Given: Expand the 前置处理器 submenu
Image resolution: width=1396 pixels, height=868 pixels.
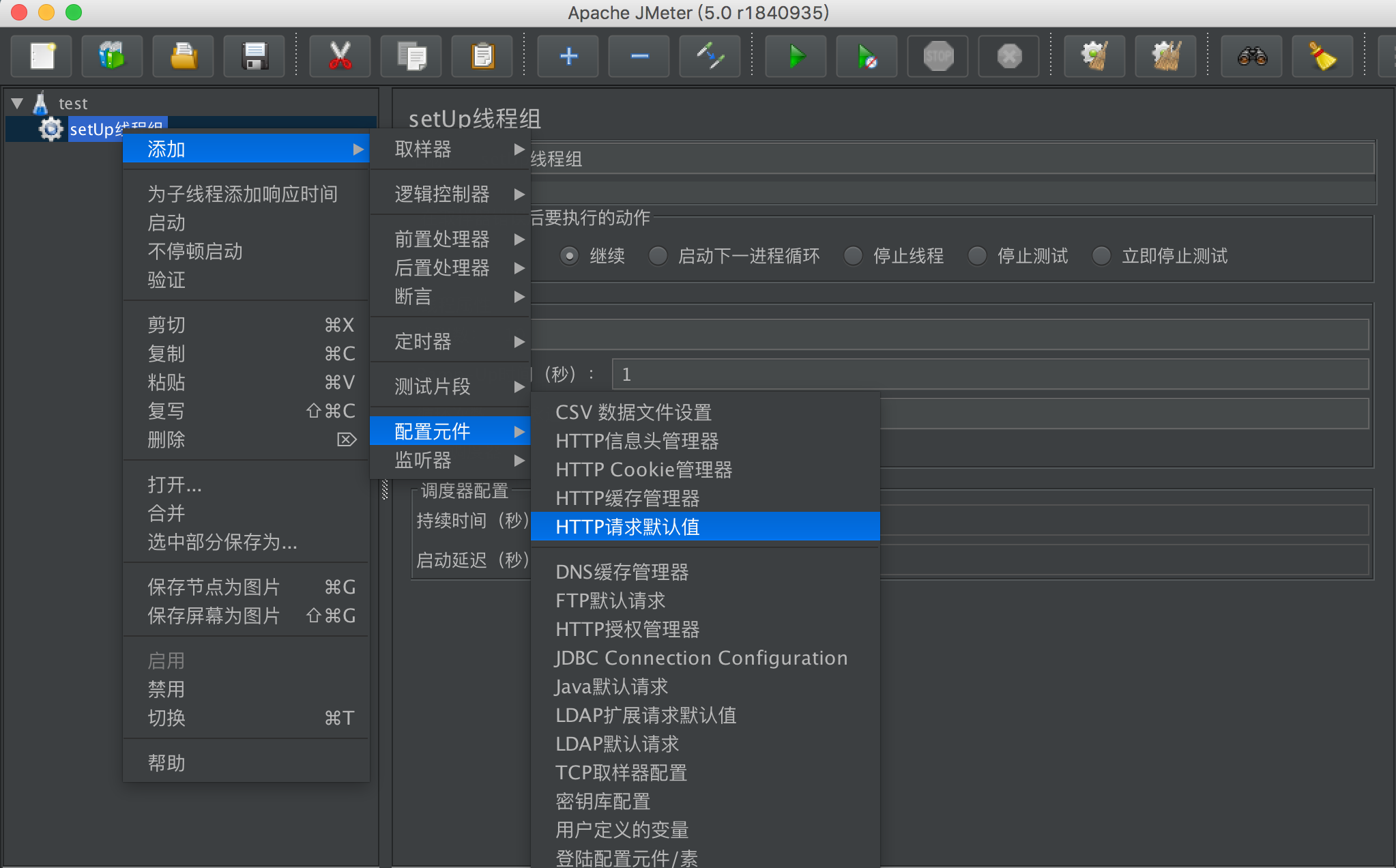Looking at the screenshot, I should pyautogui.click(x=450, y=239).
